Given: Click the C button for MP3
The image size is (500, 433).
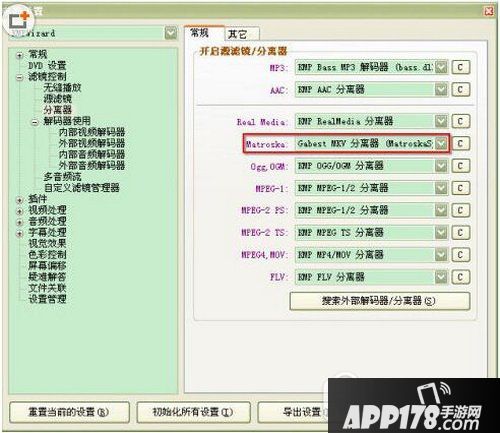Looking at the screenshot, I should (x=461, y=67).
